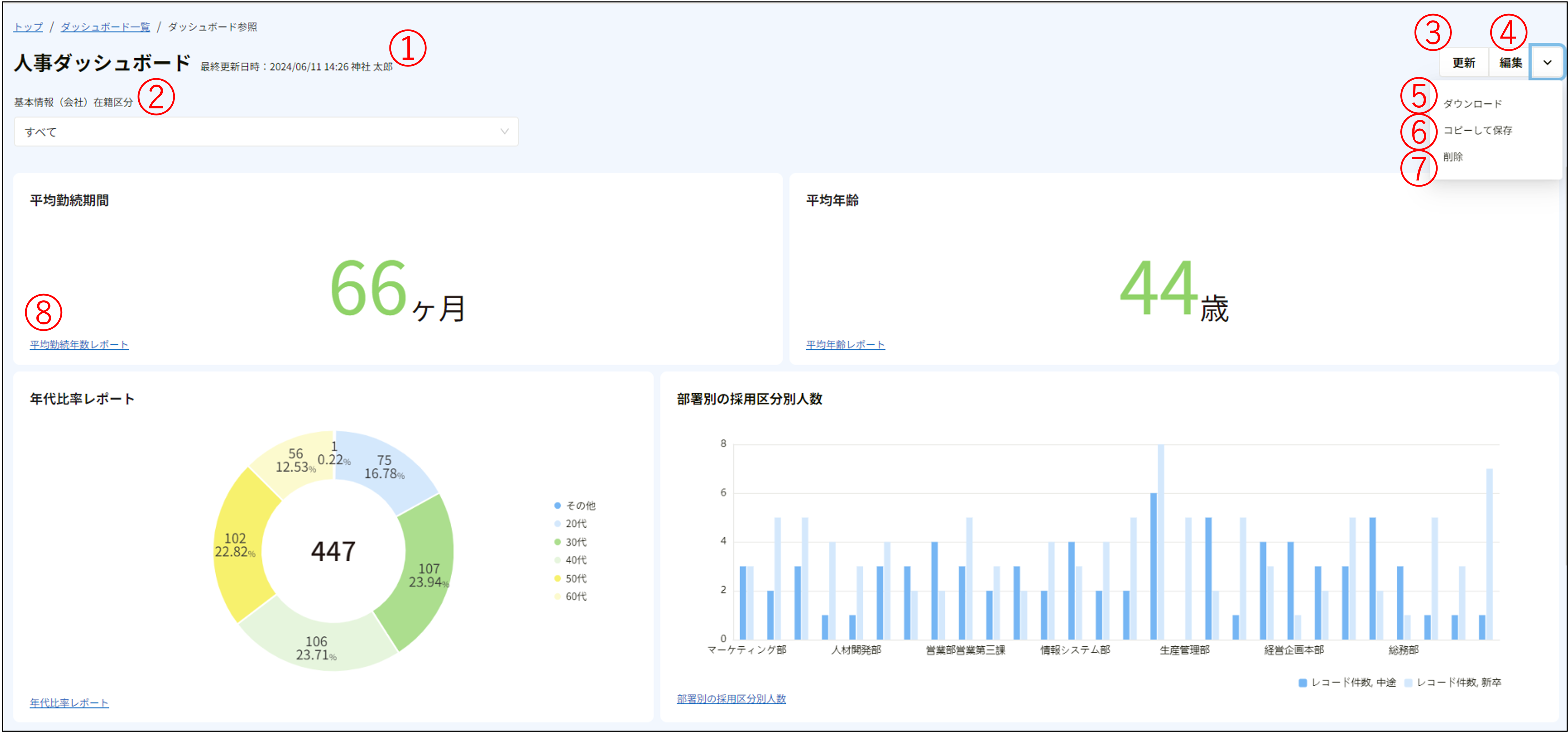Select ダウンロード from the menu

(1472, 104)
